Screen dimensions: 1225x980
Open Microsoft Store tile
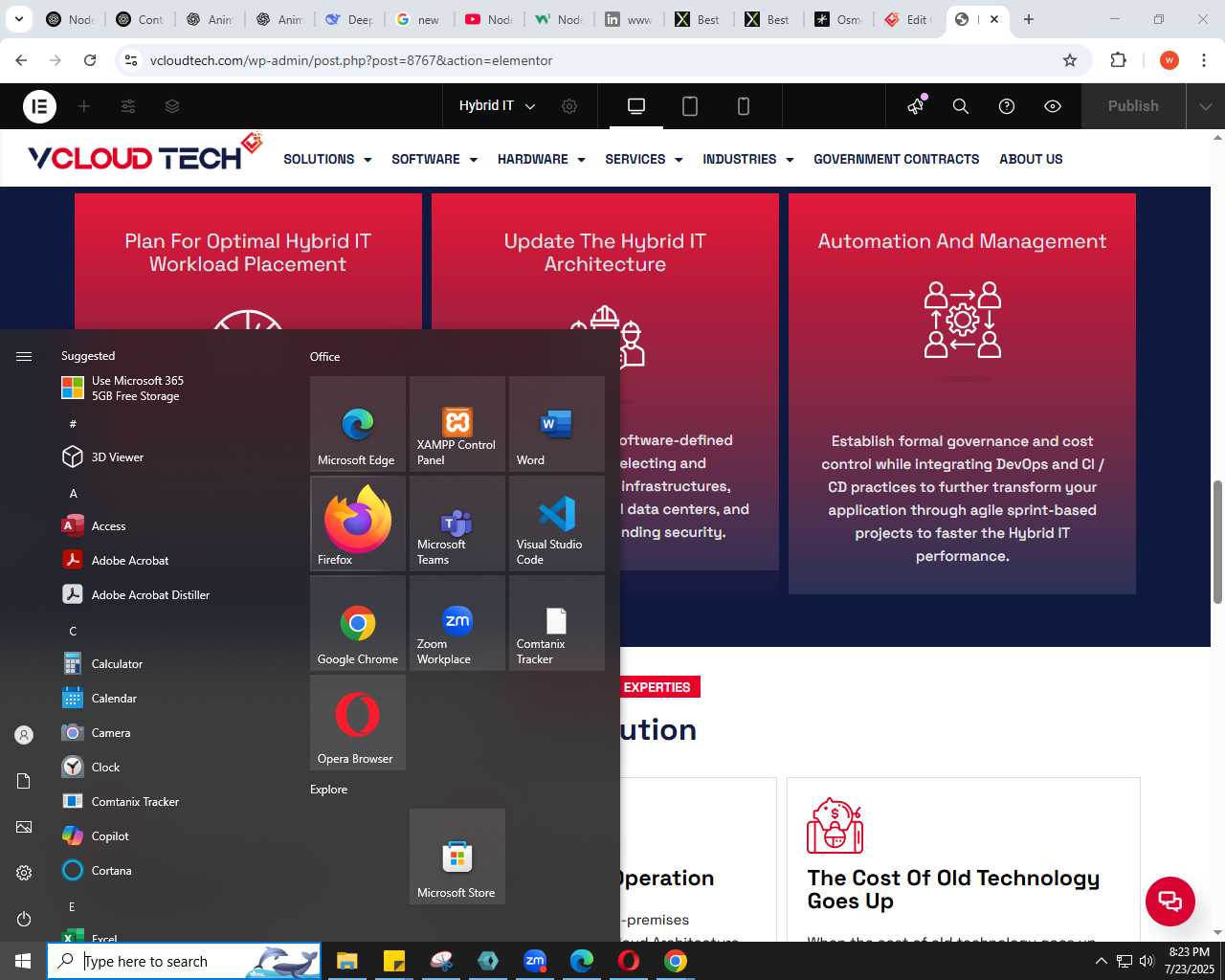(x=457, y=857)
